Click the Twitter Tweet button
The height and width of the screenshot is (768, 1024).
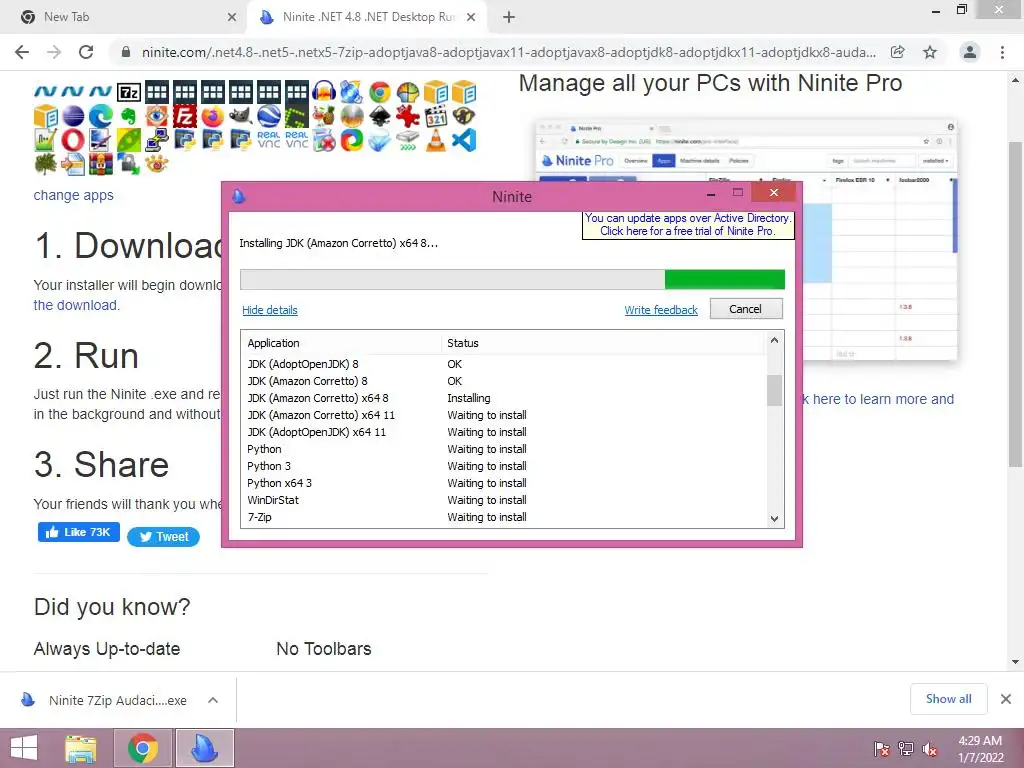coord(163,537)
